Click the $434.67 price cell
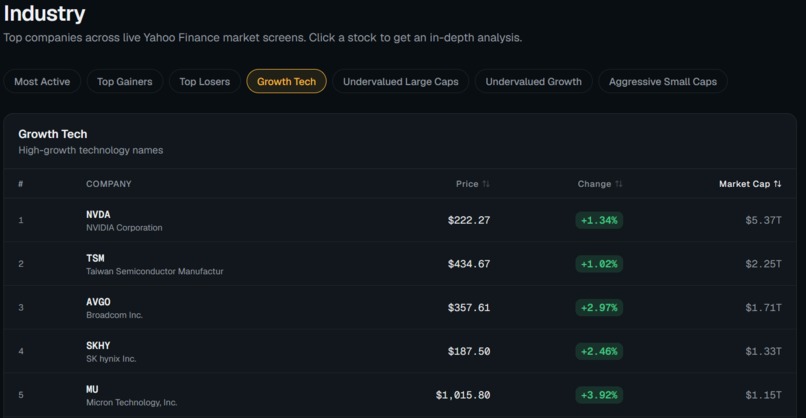The width and height of the screenshot is (806, 418). (x=469, y=264)
